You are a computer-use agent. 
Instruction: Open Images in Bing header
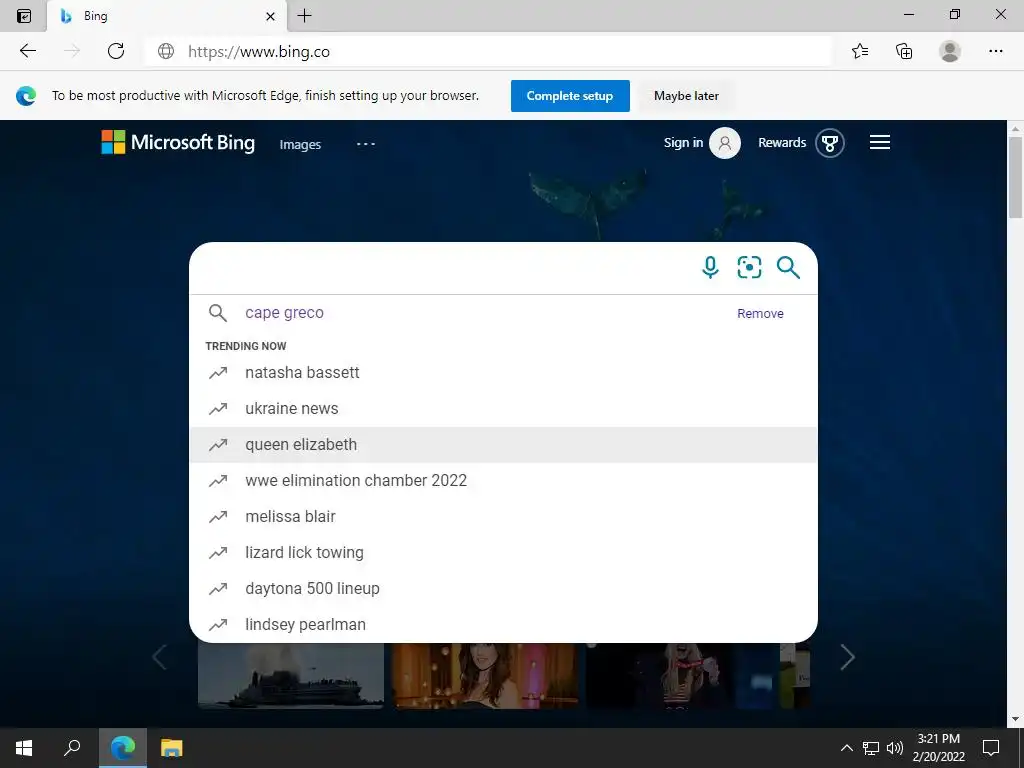[x=300, y=144]
